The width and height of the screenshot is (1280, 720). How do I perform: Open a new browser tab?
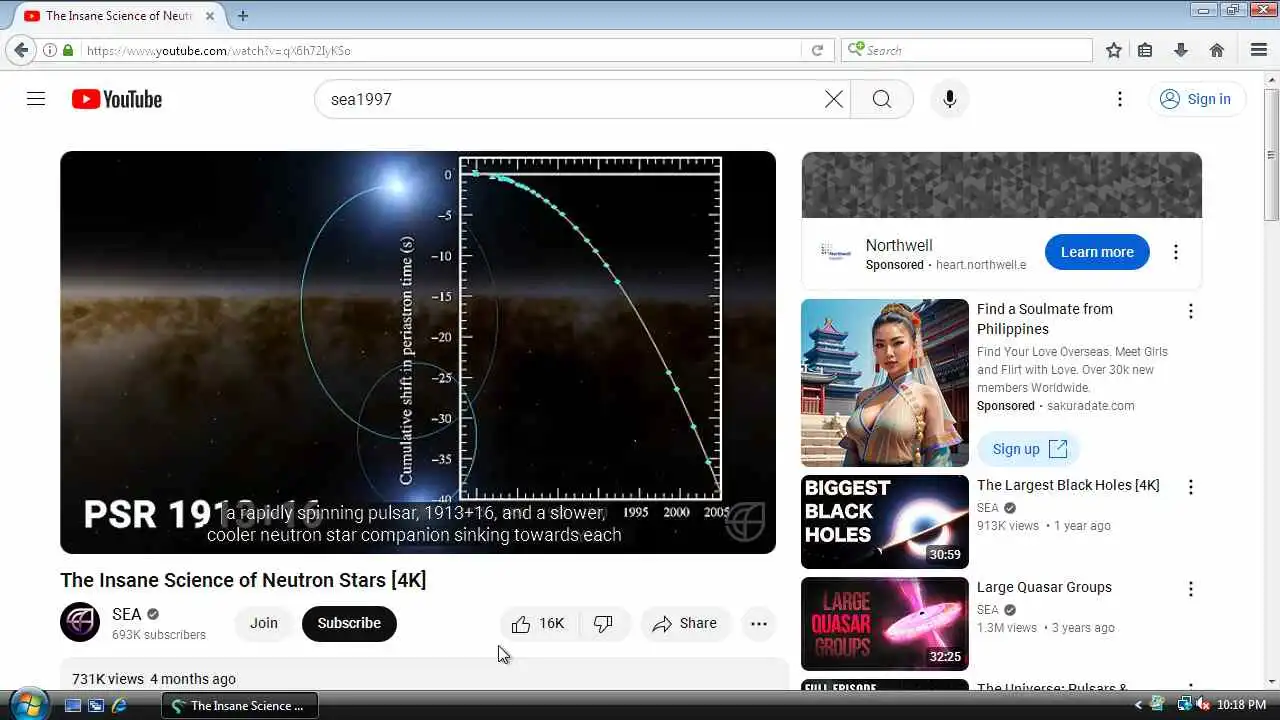coord(243,16)
